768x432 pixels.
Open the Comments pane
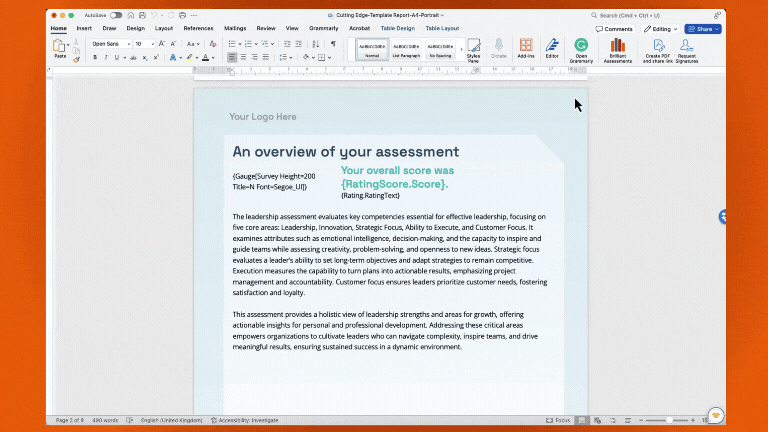614,29
